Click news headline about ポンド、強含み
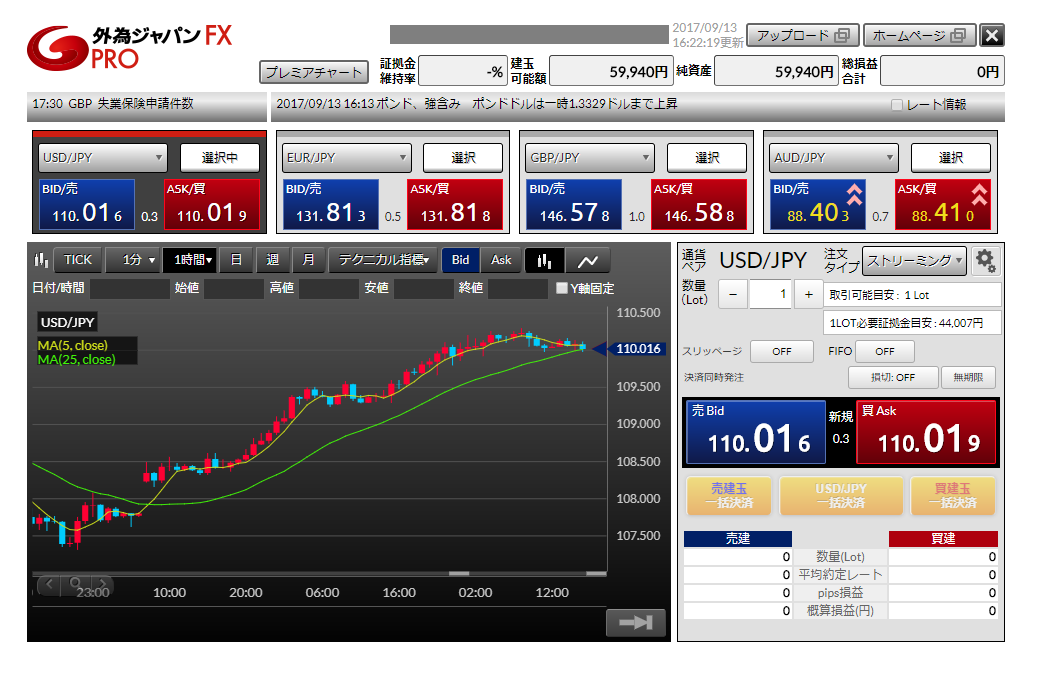This screenshot has height=689, width=1045. tap(477, 104)
